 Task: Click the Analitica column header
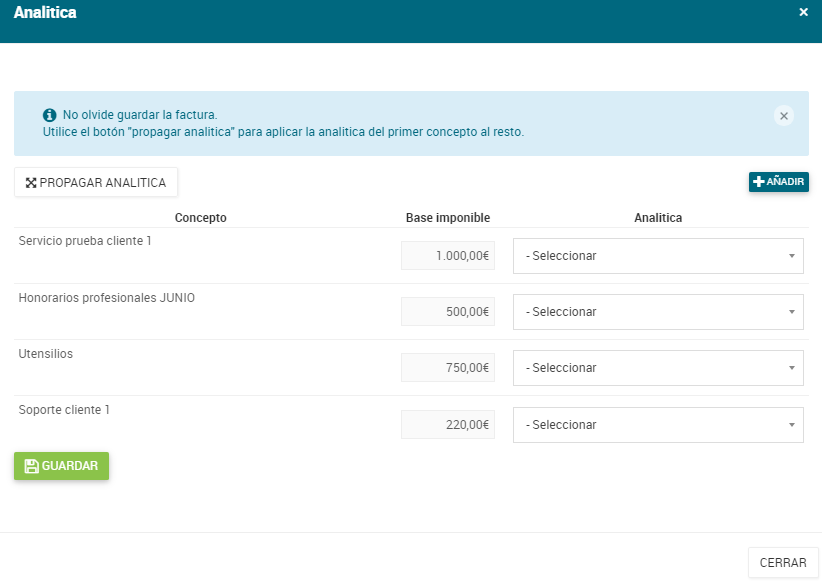[658, 218]
